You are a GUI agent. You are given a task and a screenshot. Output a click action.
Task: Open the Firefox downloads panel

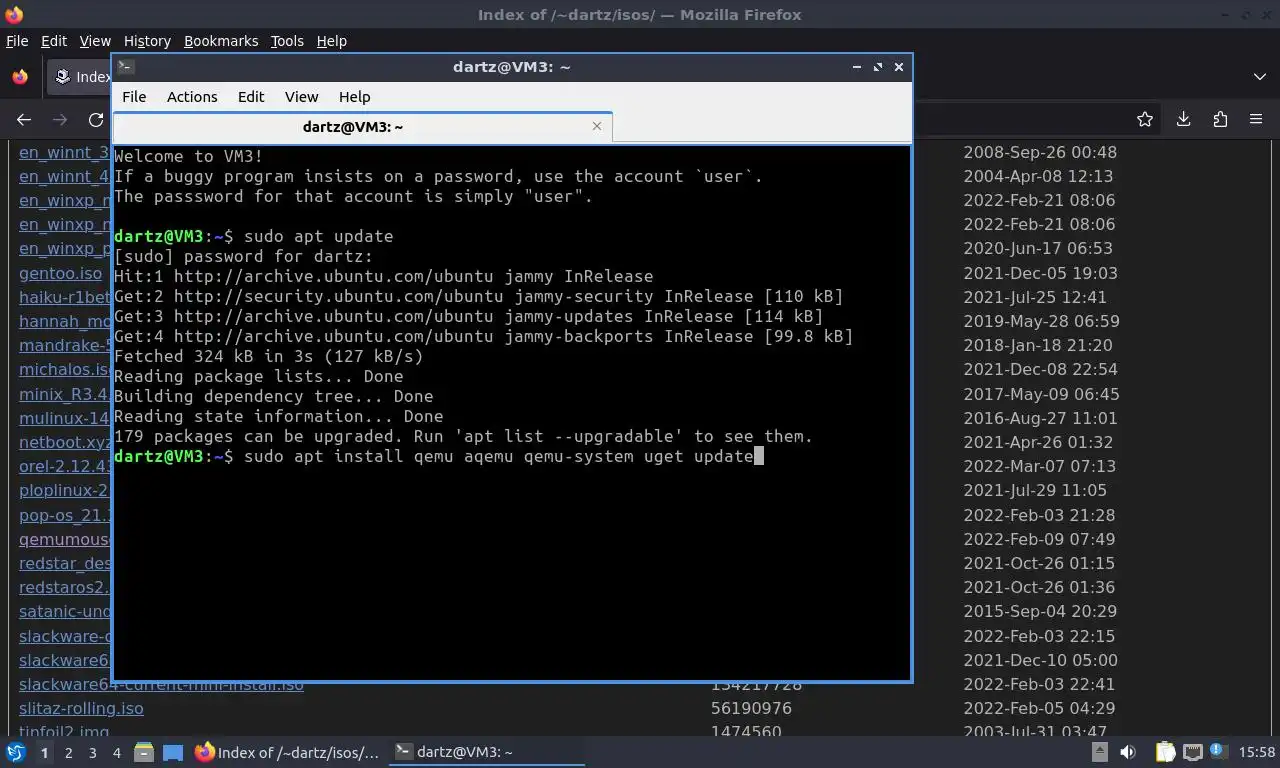1183,120
